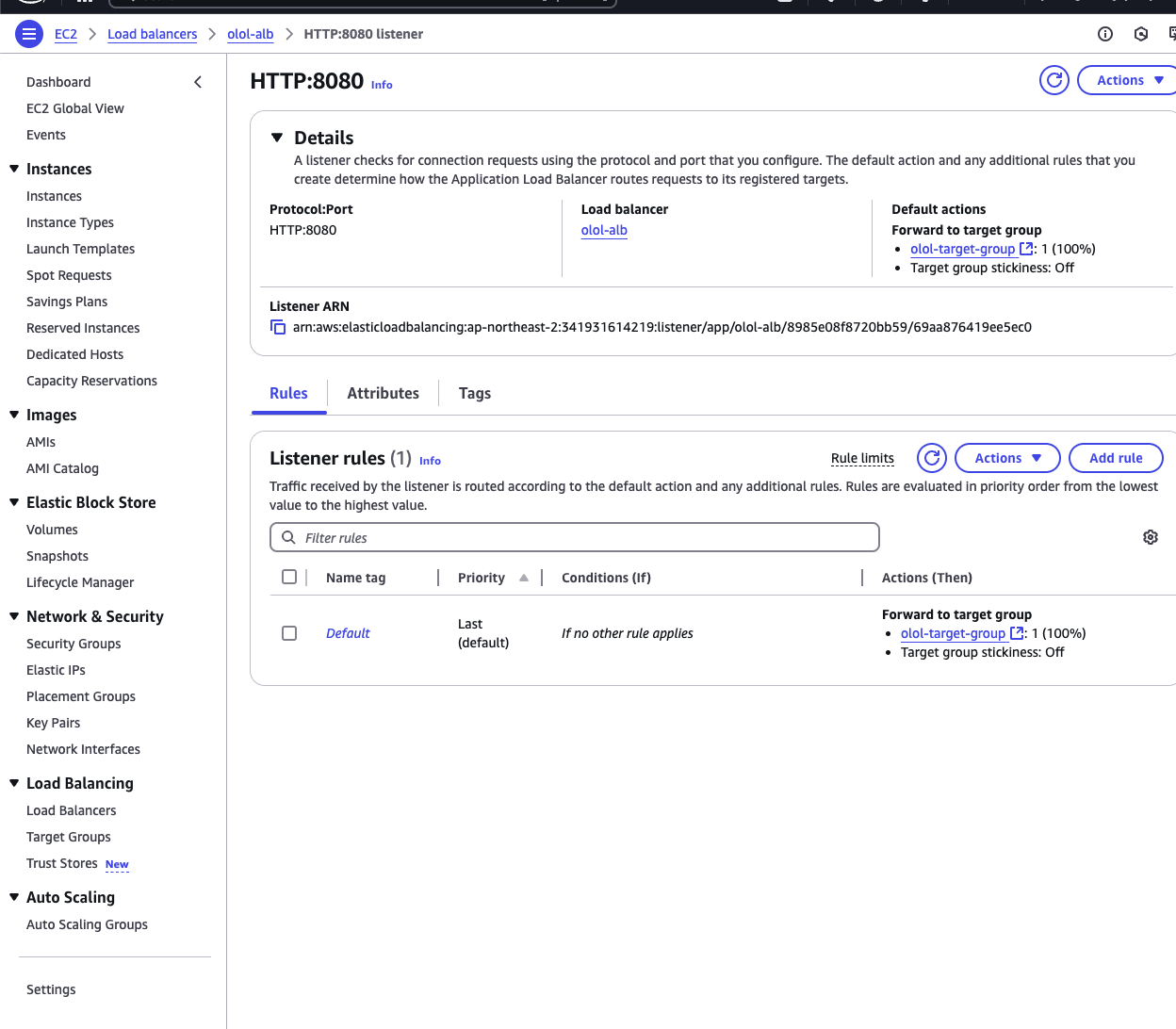Open Savings Plans in sidebar
Viewport: 1176px width, 1029px height.
(67, 302)
